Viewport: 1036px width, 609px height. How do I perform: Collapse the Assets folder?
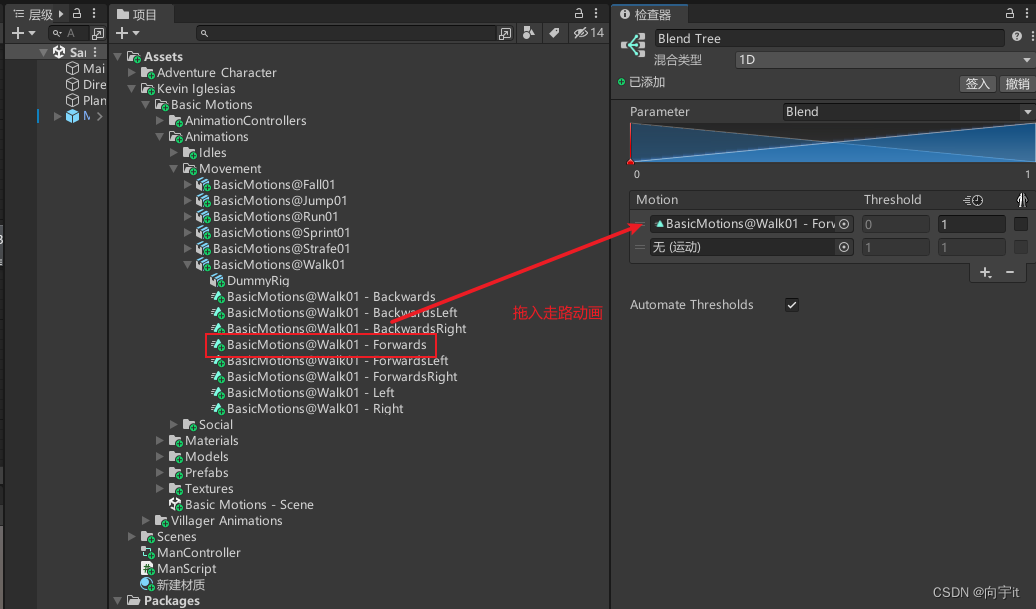coord(118,57)
